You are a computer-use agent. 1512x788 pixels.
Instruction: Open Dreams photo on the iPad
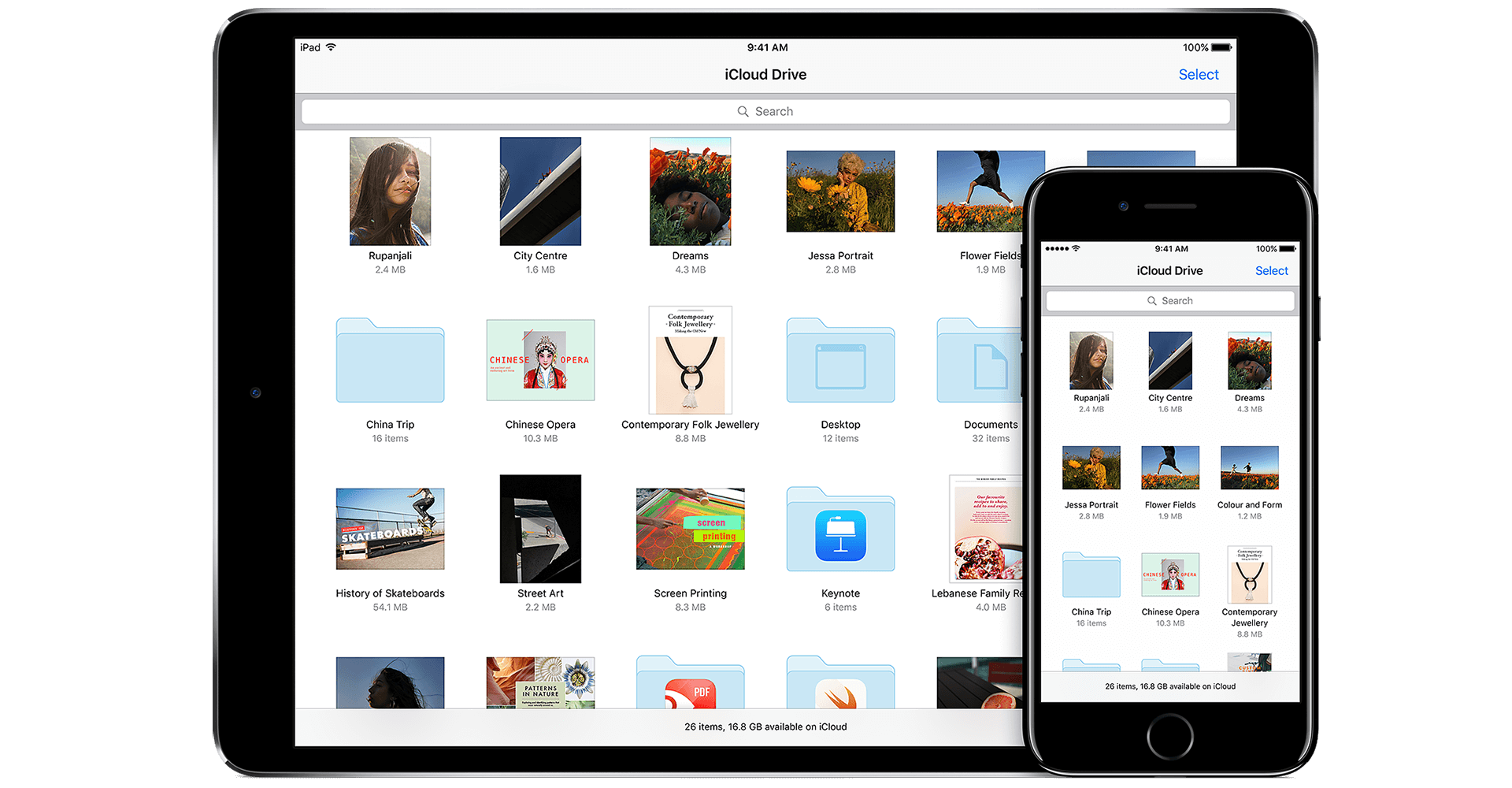pyautogui.click(x=690, y=191)
